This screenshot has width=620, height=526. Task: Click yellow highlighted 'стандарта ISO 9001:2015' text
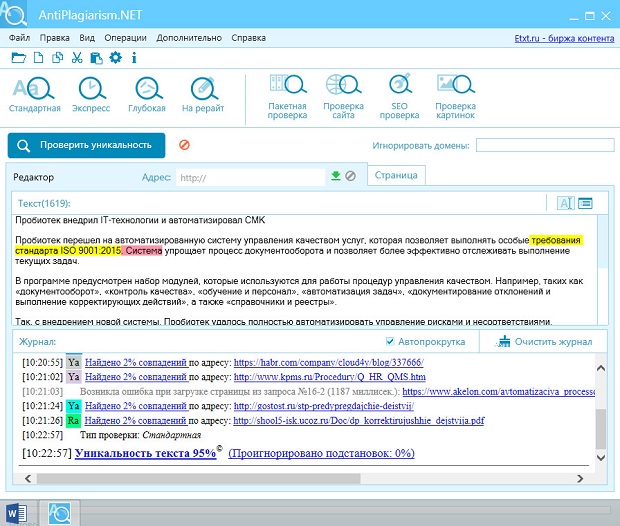pos(68,251)
